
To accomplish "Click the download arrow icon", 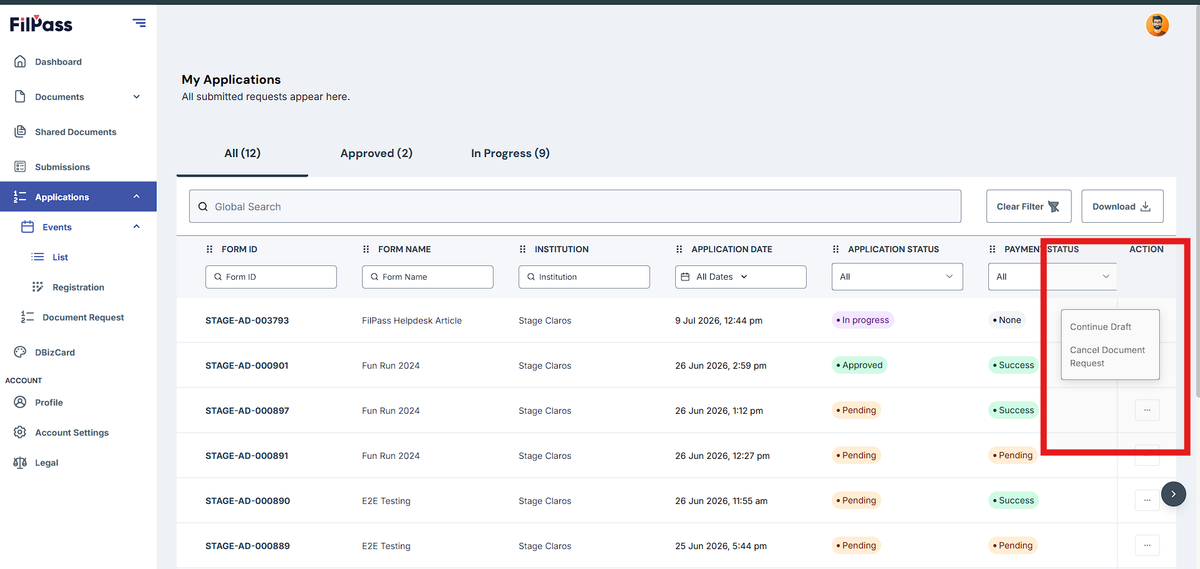I will (1146, 207).
